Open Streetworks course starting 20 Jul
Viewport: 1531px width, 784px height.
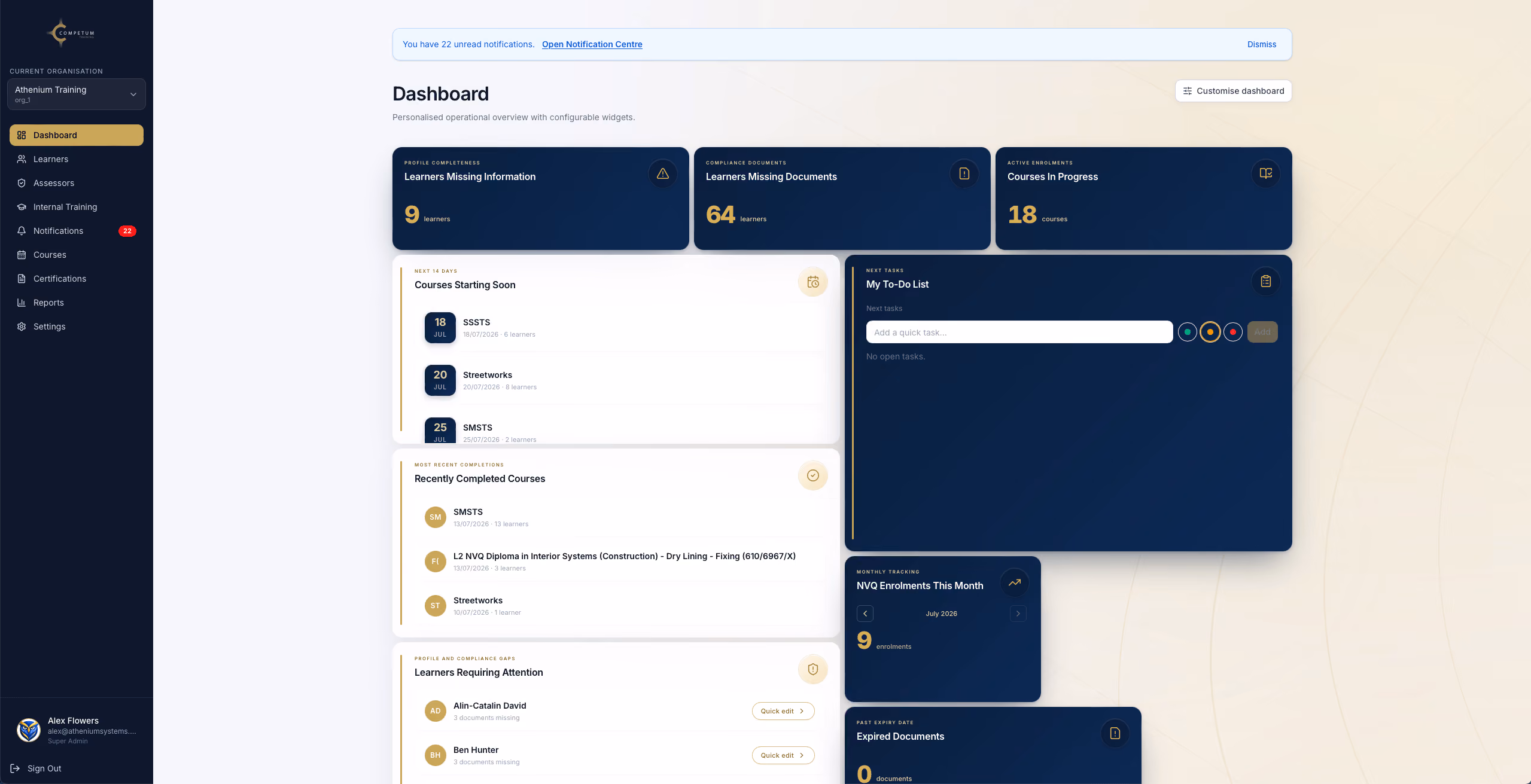[620, 380]
